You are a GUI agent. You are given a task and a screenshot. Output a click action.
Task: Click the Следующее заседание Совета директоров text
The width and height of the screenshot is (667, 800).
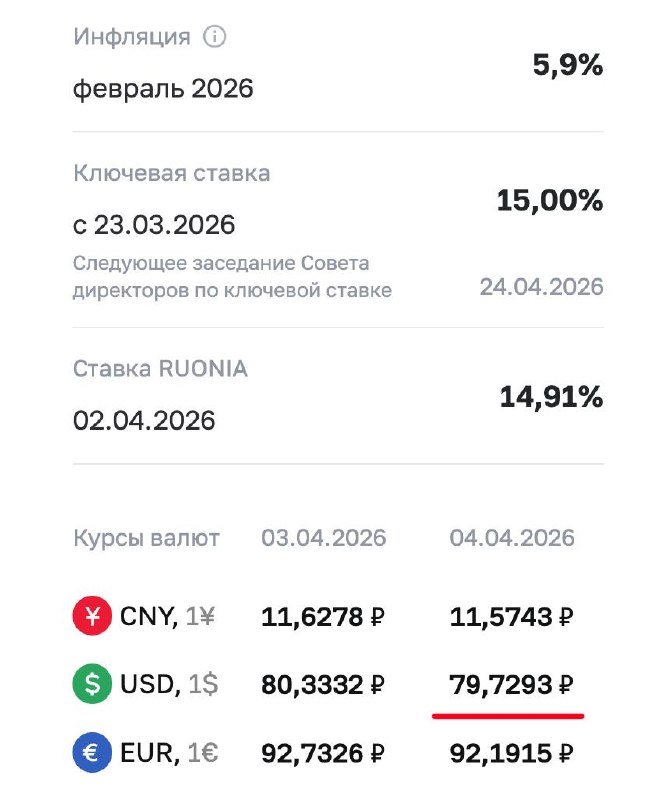tap(232, 277)
